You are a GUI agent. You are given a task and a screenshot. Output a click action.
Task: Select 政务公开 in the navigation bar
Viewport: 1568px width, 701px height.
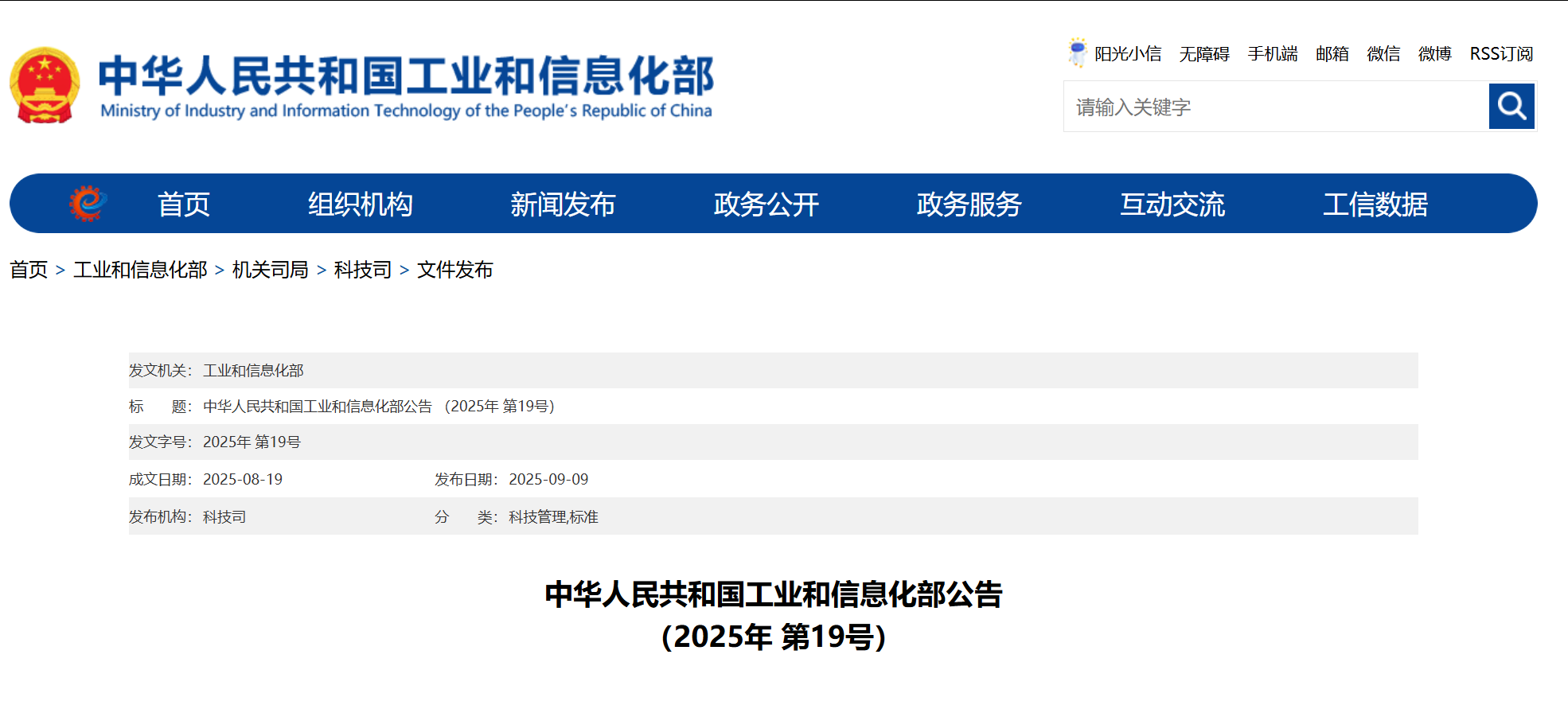766,204
